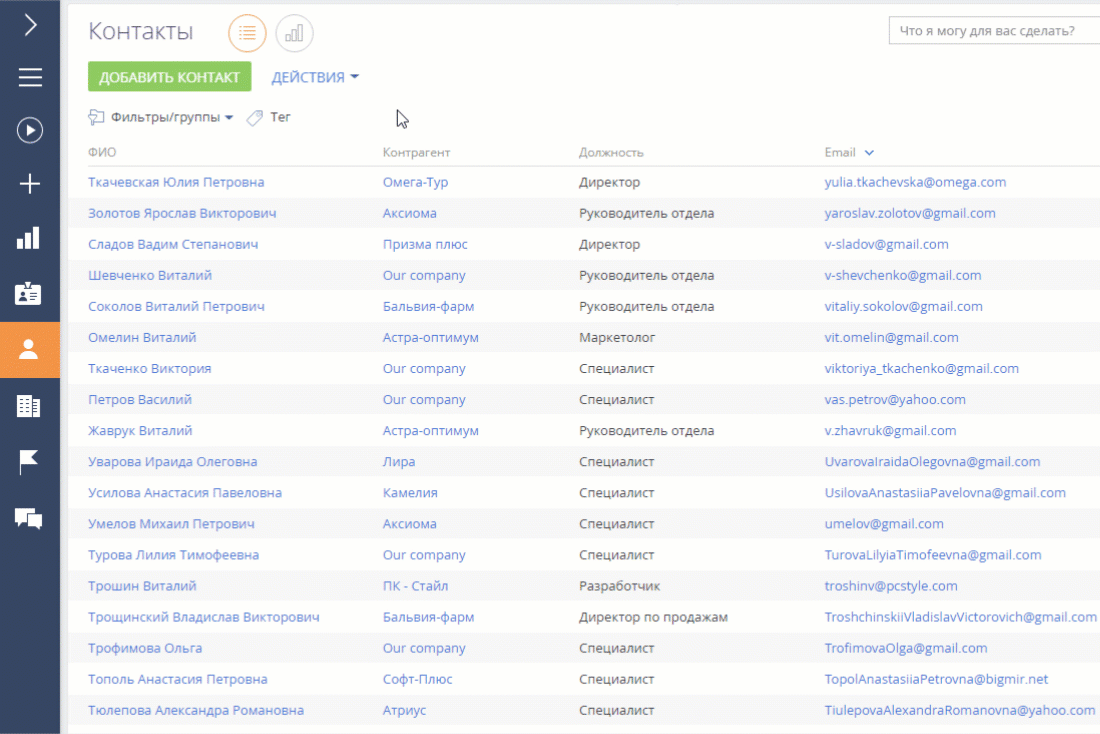1100x734 pixels.
Task: Click Разработчик position cell
Action: (x=619, y=586)
